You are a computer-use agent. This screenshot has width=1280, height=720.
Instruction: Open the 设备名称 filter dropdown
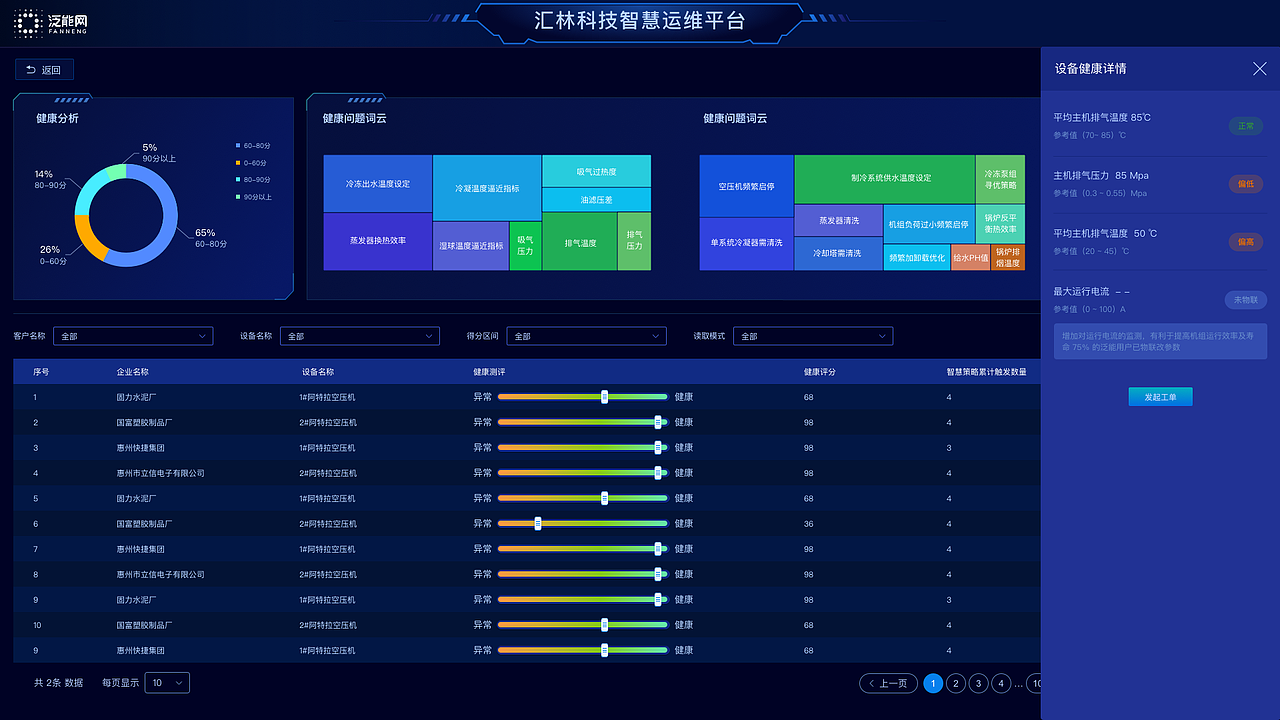tap(360, 336)
